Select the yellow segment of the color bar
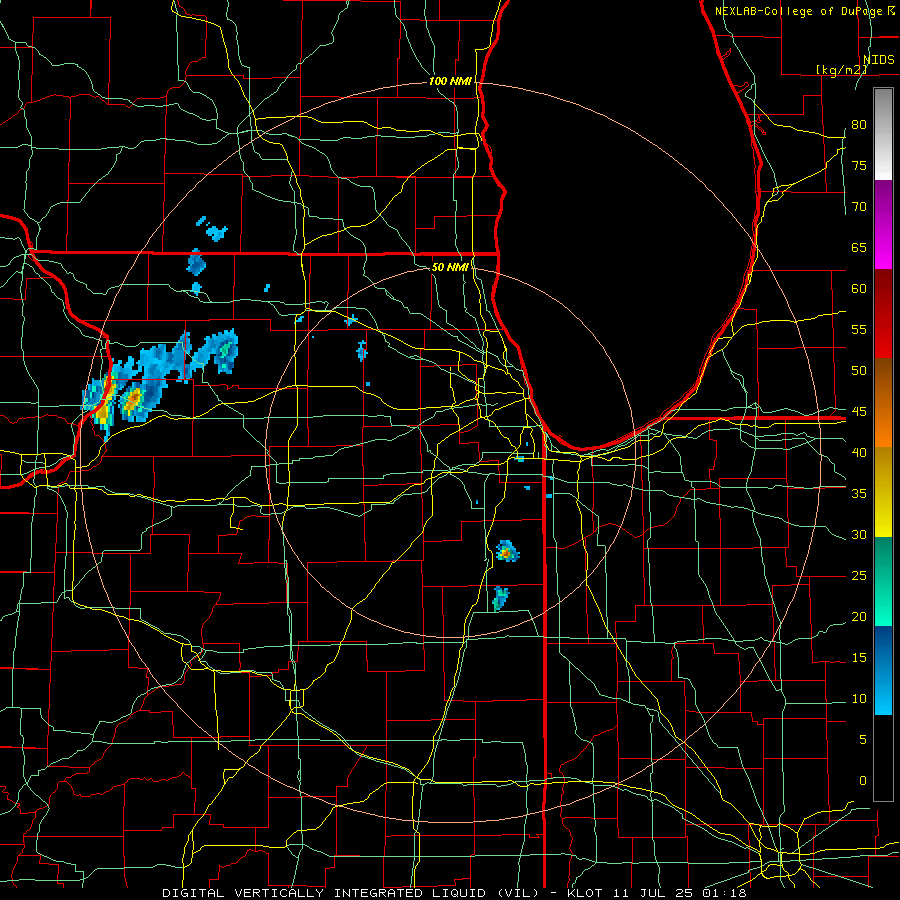This screenshot has width=900, height=900. pos(883,492)
